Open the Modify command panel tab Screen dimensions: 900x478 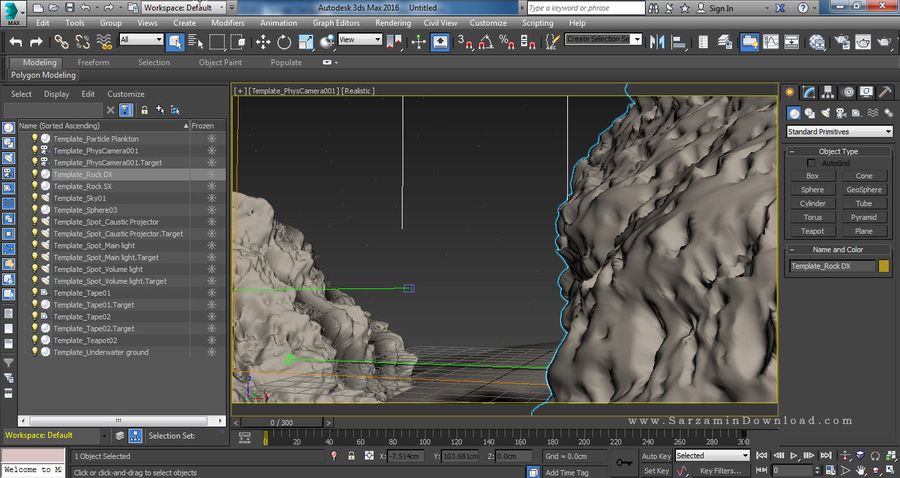tap(809, 92)
